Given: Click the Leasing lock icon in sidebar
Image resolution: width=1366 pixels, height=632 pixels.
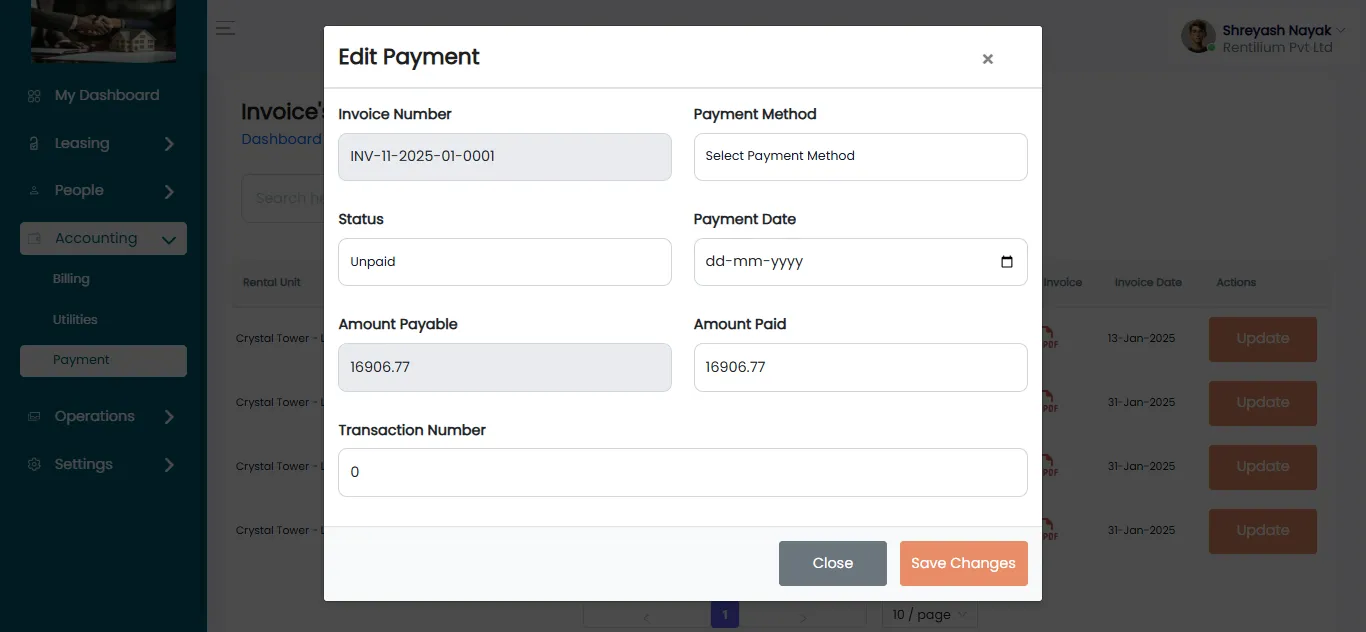Looking at the screenshot, I should (x=34, y=144).
